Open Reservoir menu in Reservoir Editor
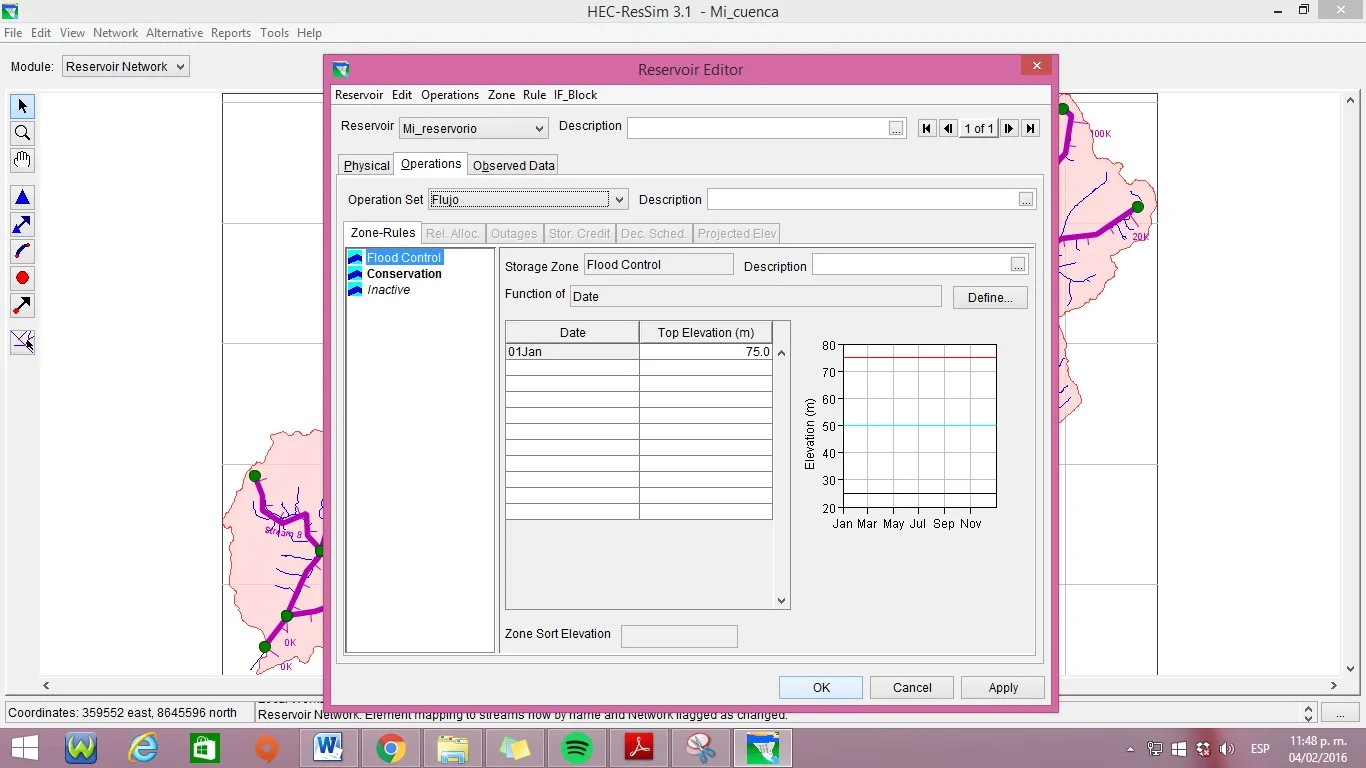1366x768 pixels. pos(359,95)
